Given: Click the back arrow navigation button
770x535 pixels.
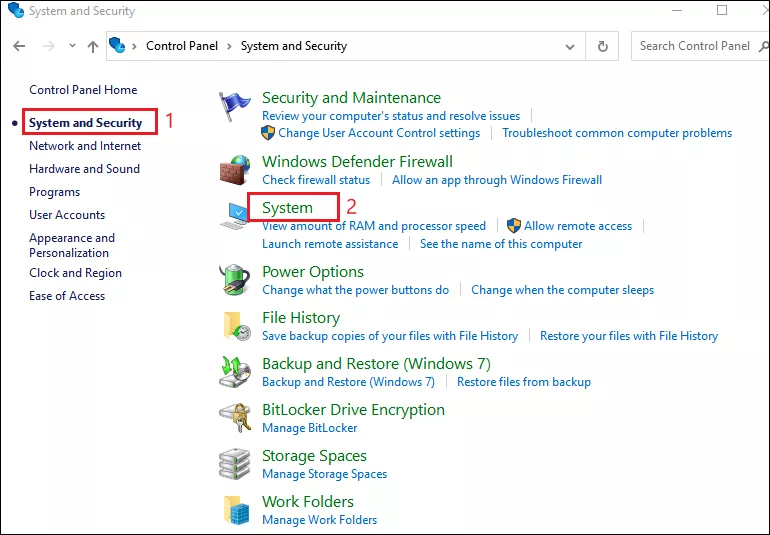Looking at the screenshot, I should [19, 46].
